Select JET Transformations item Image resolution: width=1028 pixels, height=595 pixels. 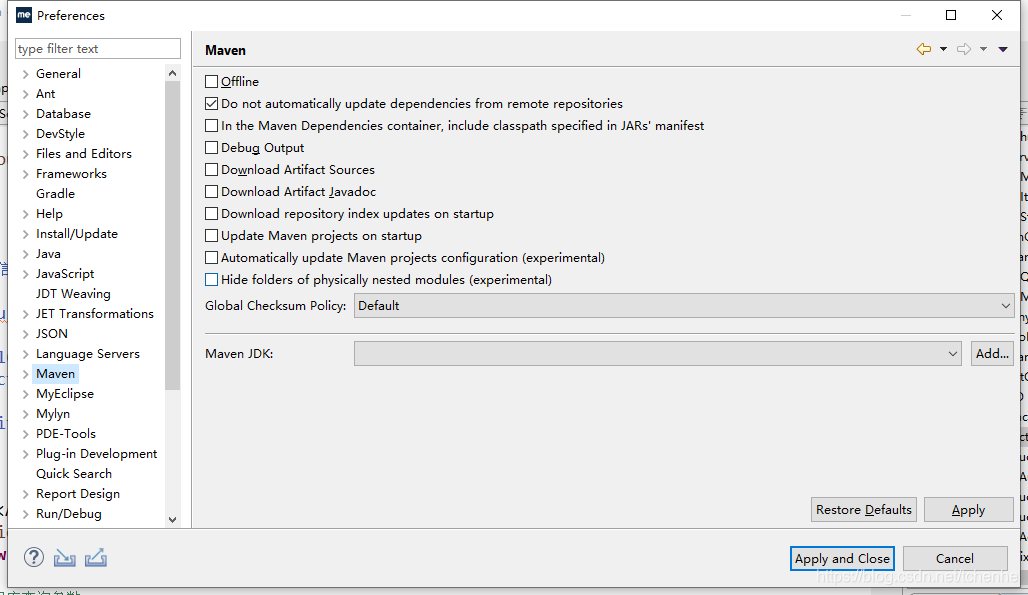coord(95,313)
